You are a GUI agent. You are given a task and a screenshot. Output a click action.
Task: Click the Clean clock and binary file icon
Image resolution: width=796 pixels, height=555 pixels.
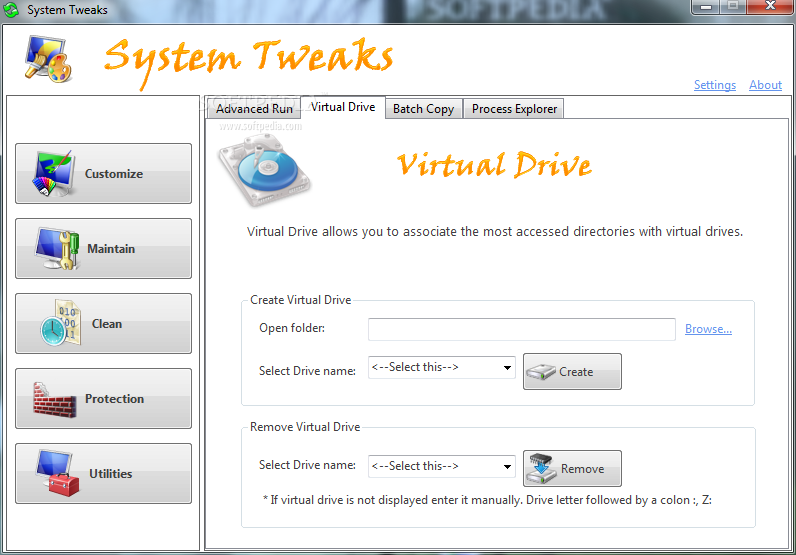coord(61,323)
